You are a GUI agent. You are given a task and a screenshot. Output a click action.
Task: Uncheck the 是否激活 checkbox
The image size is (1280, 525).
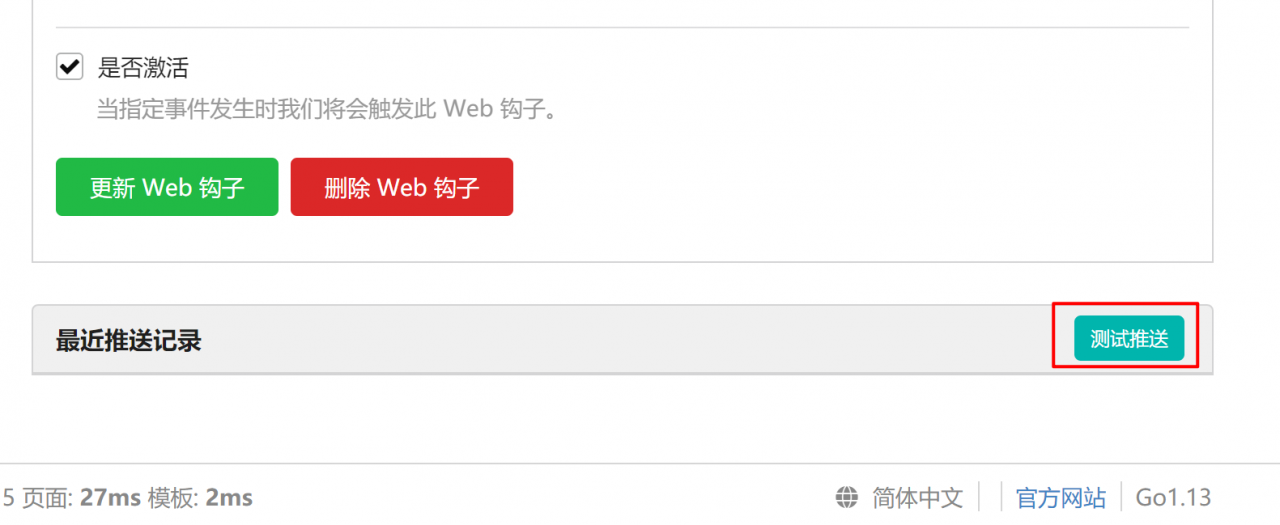[x=69, y=67]
